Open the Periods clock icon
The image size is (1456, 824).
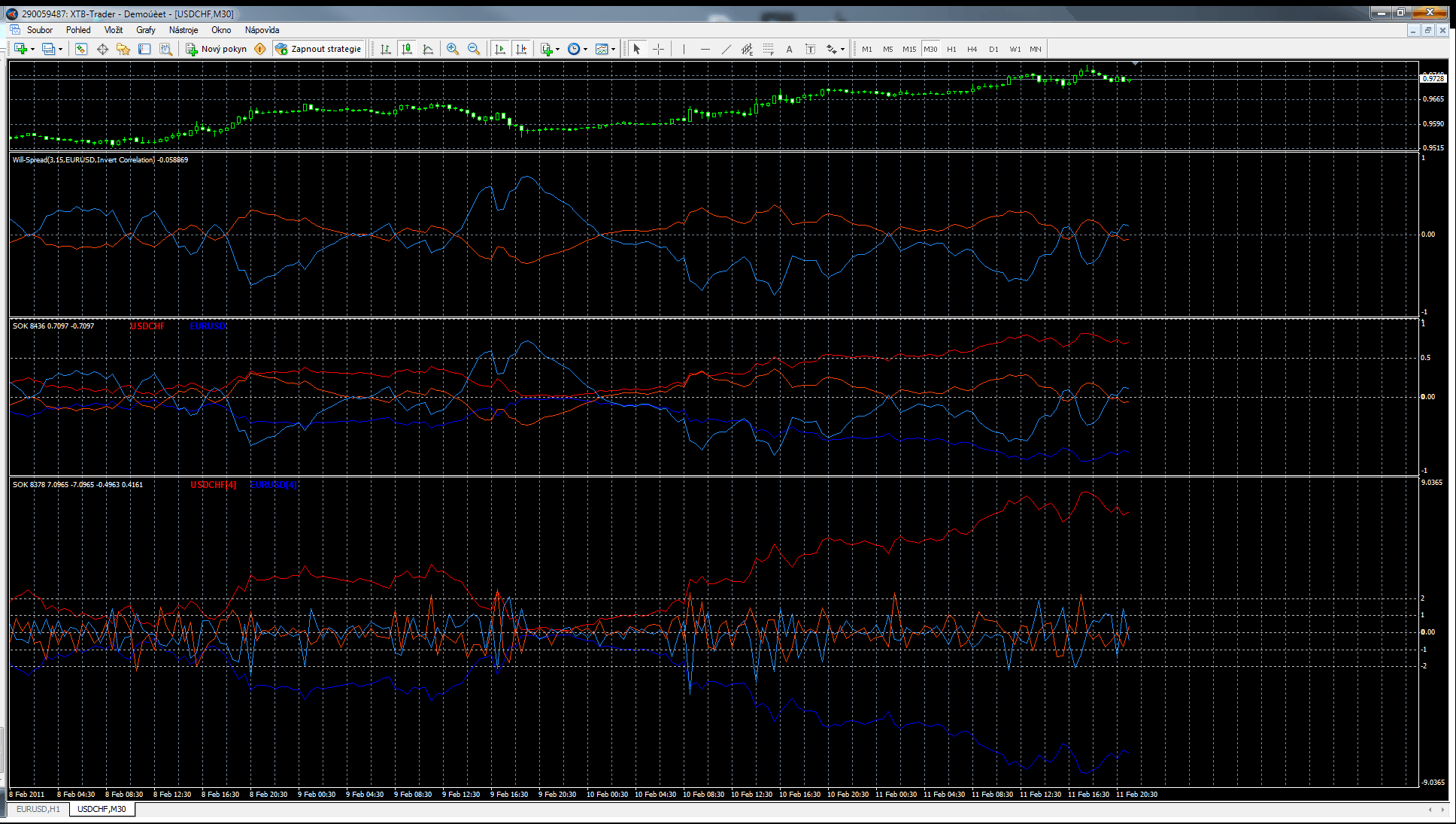[x=574, y=49]
